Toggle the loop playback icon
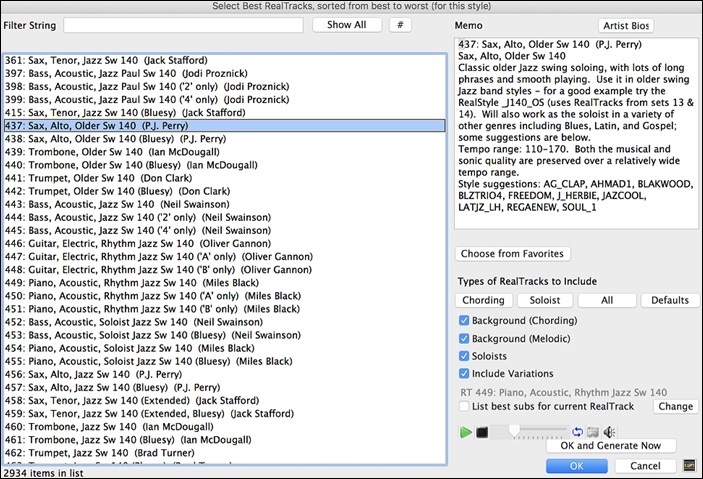 click(577, 432)
